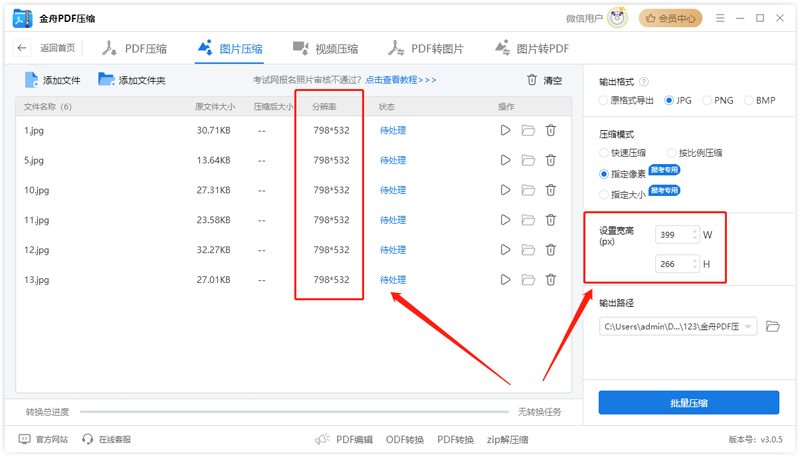Delete 13.jpg from the list
The width and height of the screenshot is (800, 457).
[x=551, y=280]
